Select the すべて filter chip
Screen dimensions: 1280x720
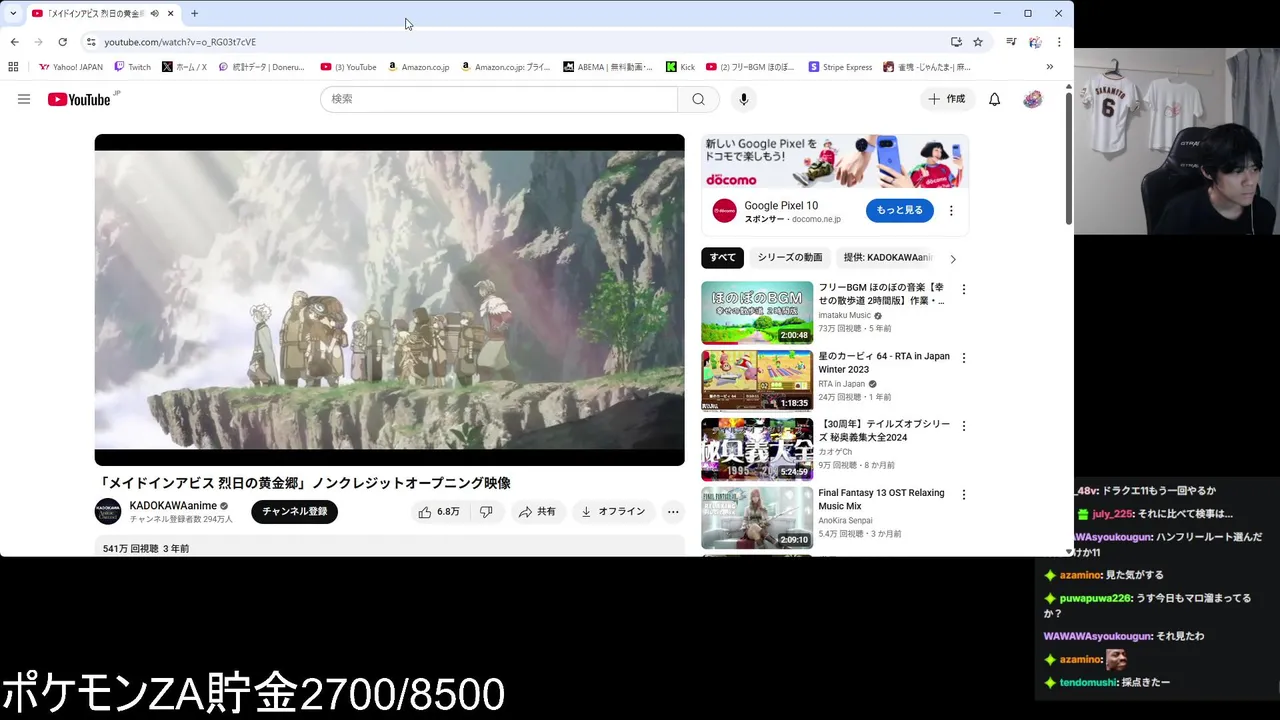[x=723, y=258]
